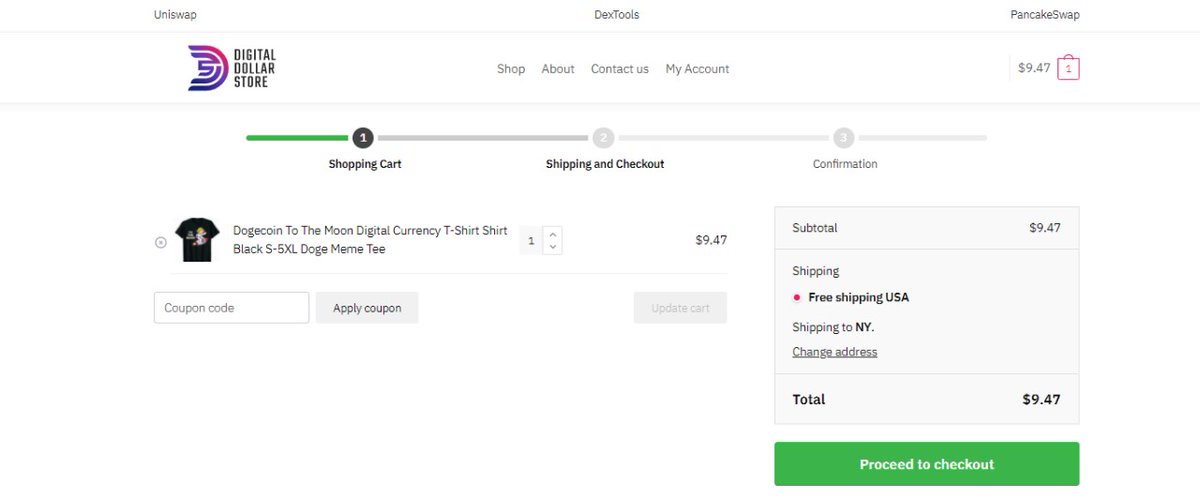Viewport: 1200px width, 500px height.
Task: Increase T-shirt quantity with up arrow
Action: [x=553, y=234]
